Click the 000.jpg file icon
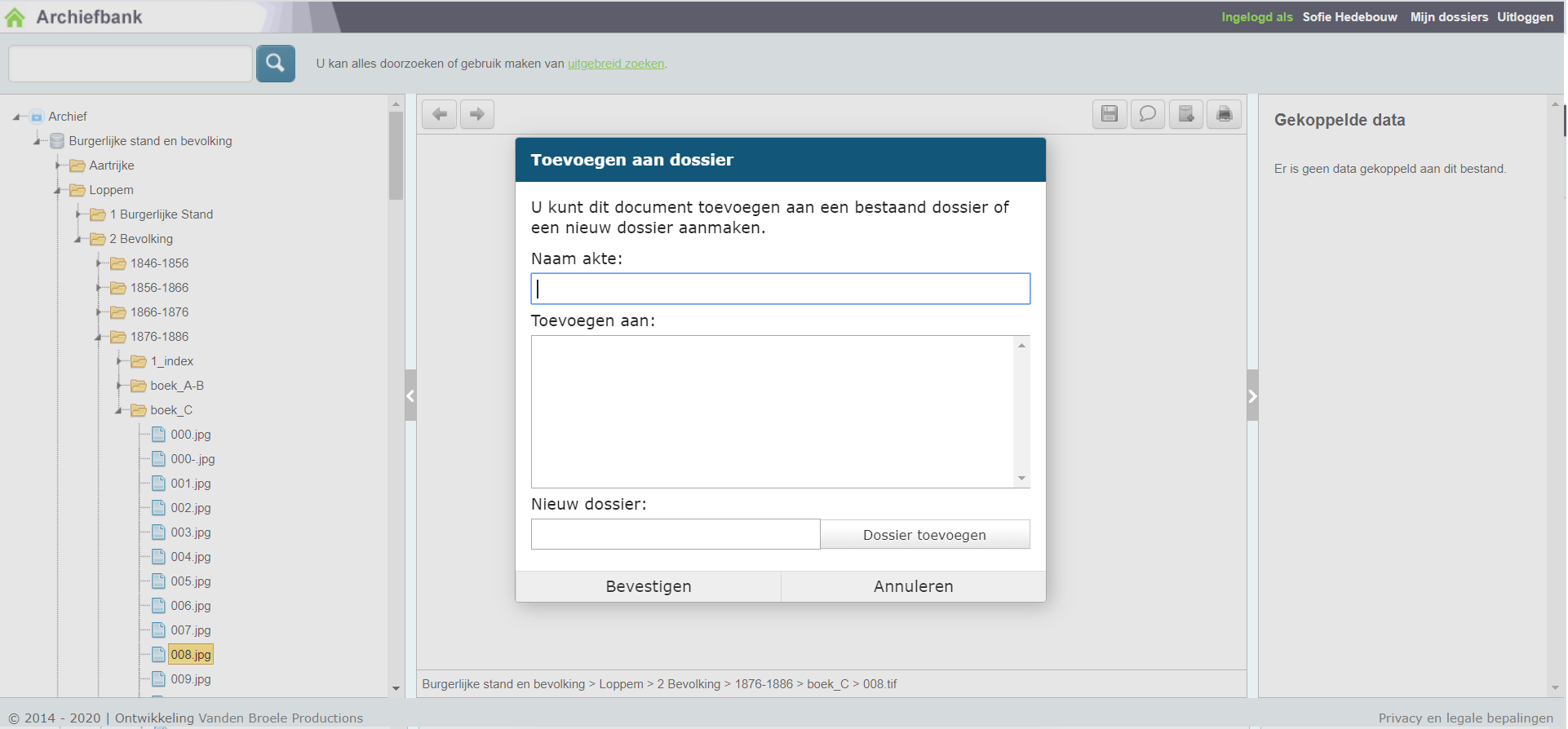1568x729 pixels. pyautogui.click(x=159, y=435)
